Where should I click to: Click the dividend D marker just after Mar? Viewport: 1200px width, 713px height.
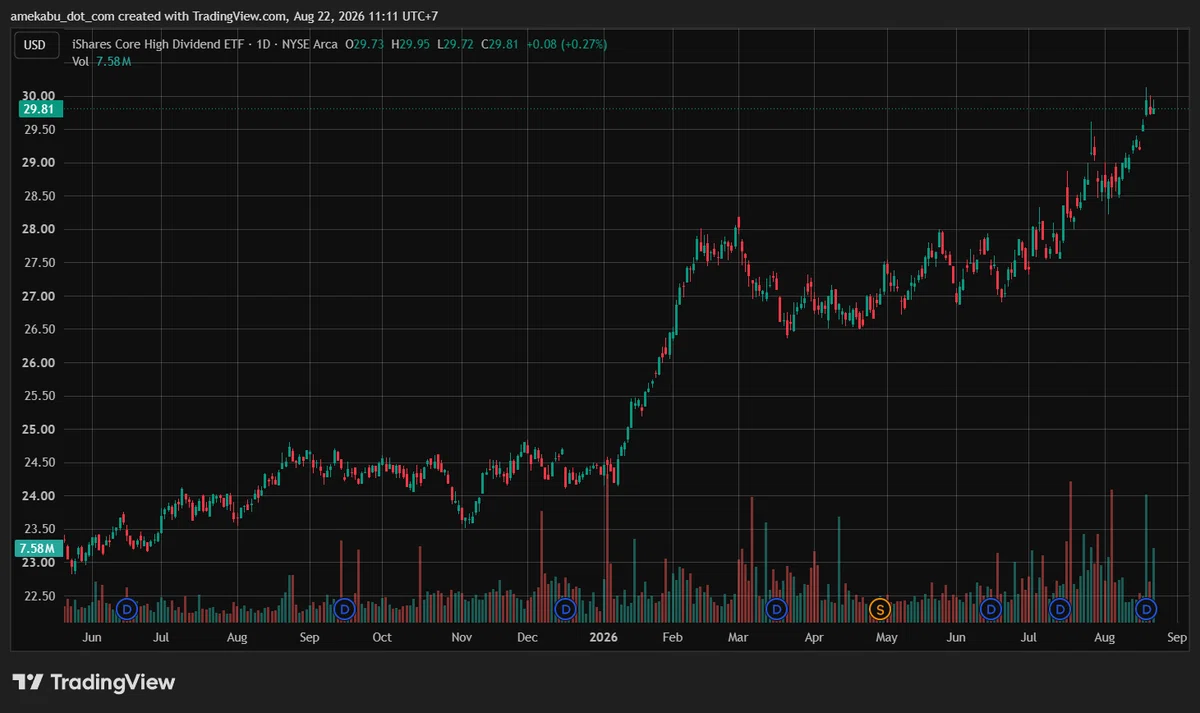pos(776,608)
